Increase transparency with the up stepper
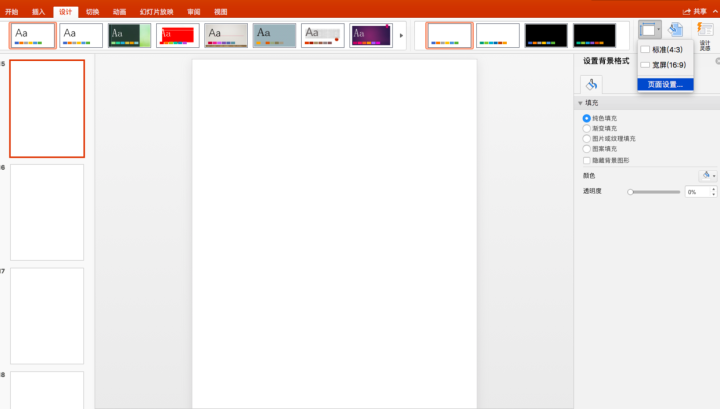This screenshot has width=720, height=409. (714, 189)
